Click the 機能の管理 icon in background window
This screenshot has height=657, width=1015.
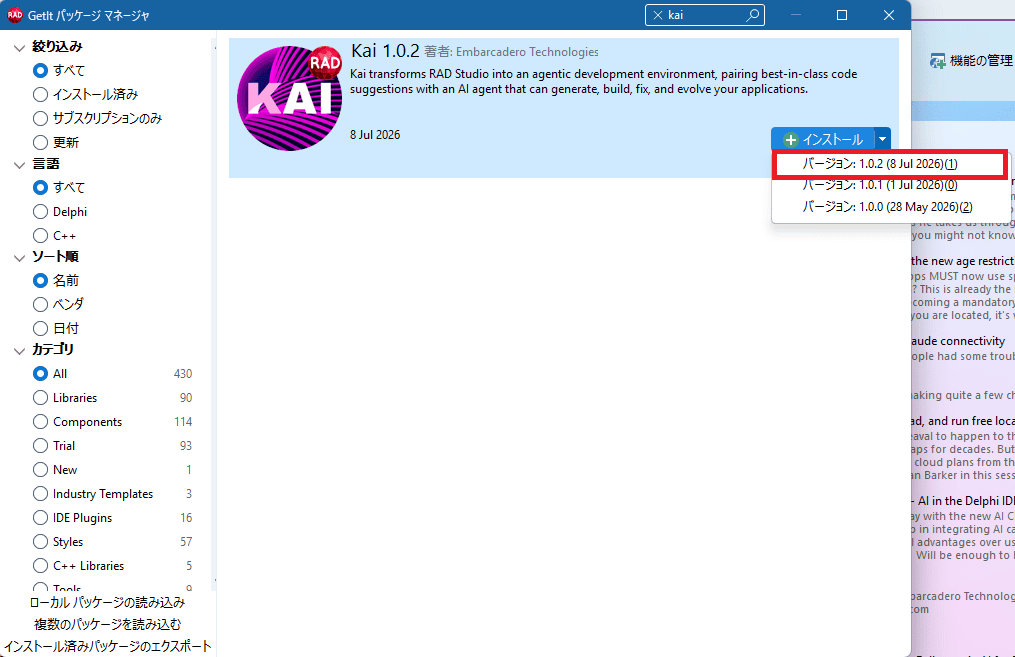(937, 61)
